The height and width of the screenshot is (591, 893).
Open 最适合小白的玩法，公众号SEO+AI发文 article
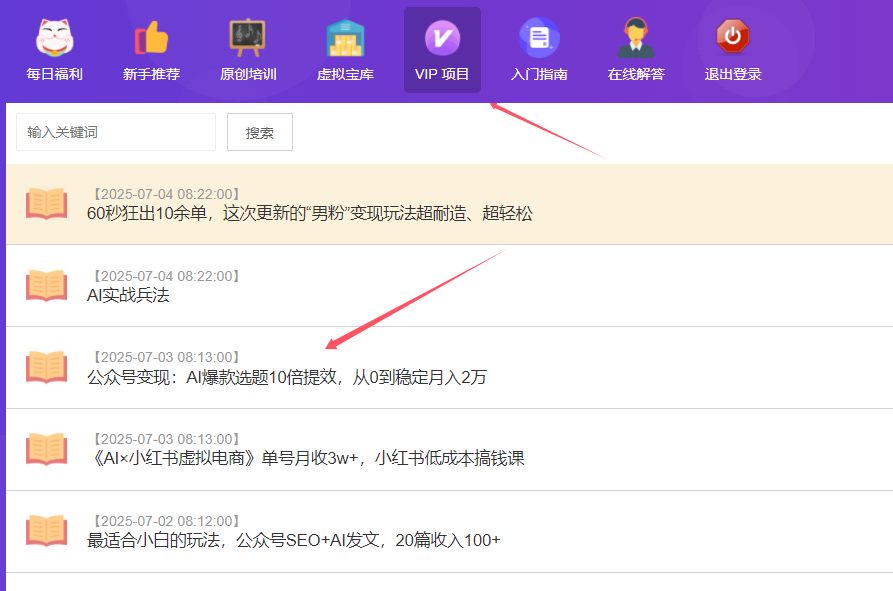pyautogui.click(x=293, y=540)
